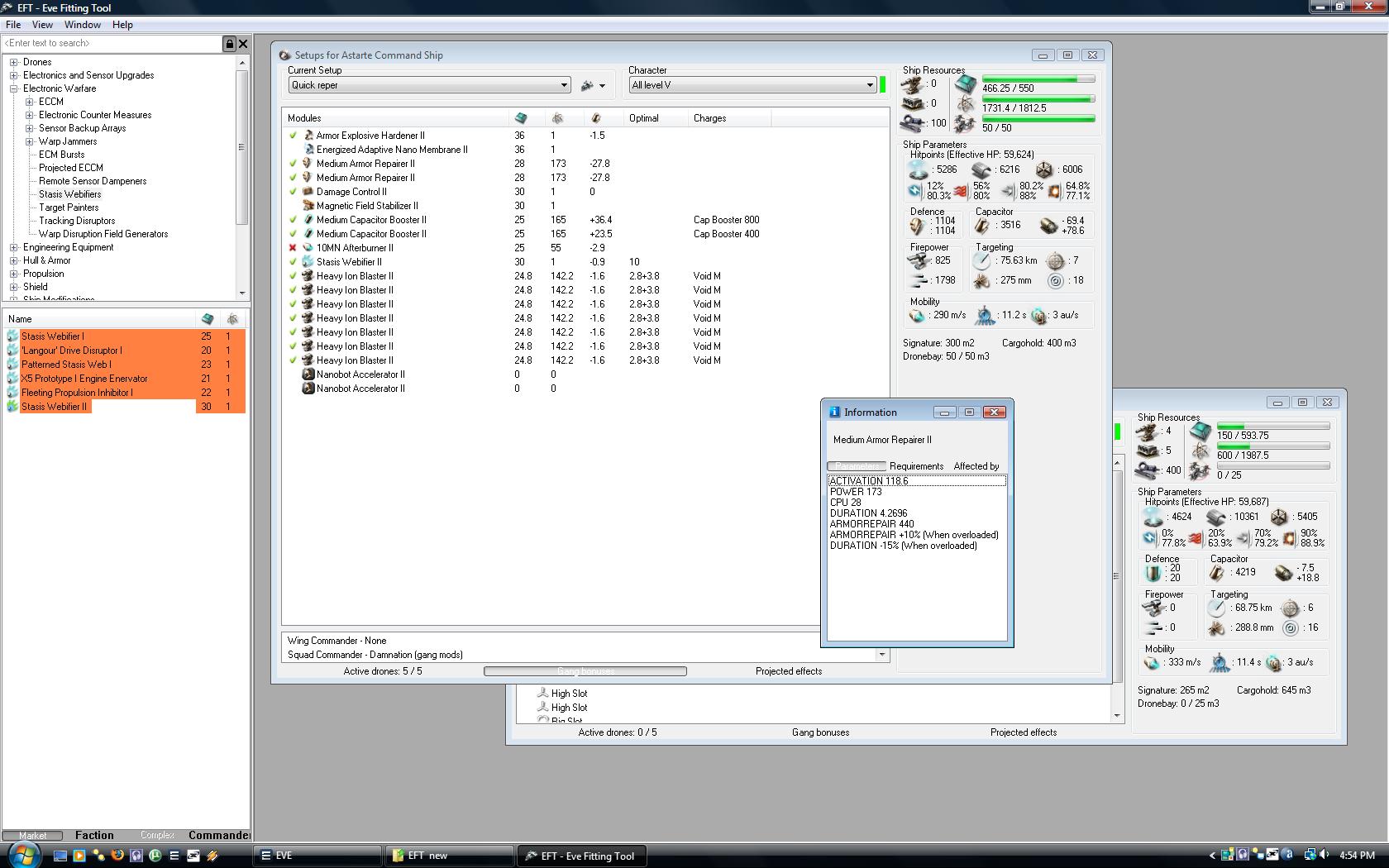Click the CPU usage bar showing 466.25 / 550
1389x868 pixels.
[x=1038, y=79]
